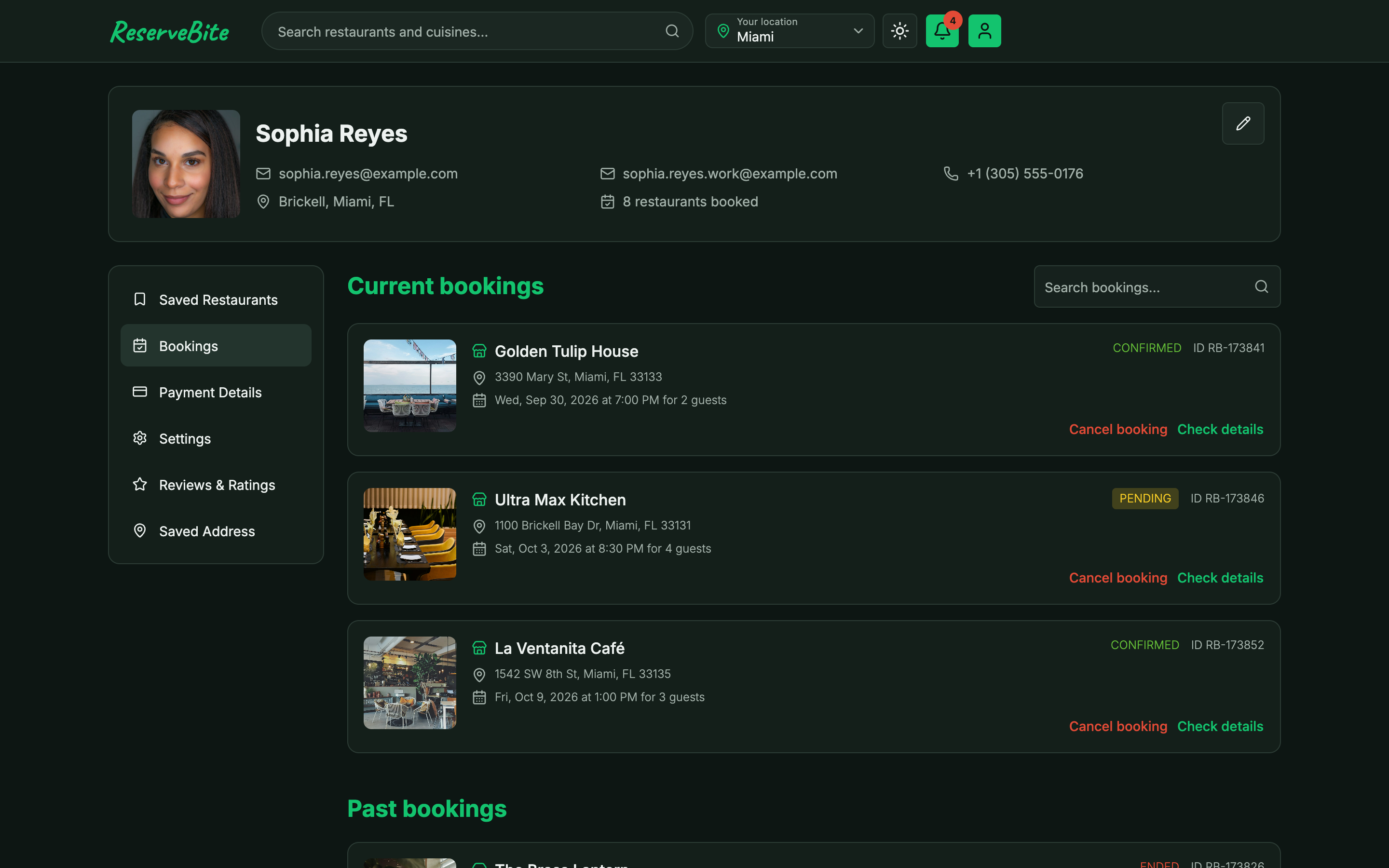Image resolution: width=1389 pixels, height=868 pixels.
Task: Open the Golden Tulip House thumbnail image
Action: (x=410, y=386)
